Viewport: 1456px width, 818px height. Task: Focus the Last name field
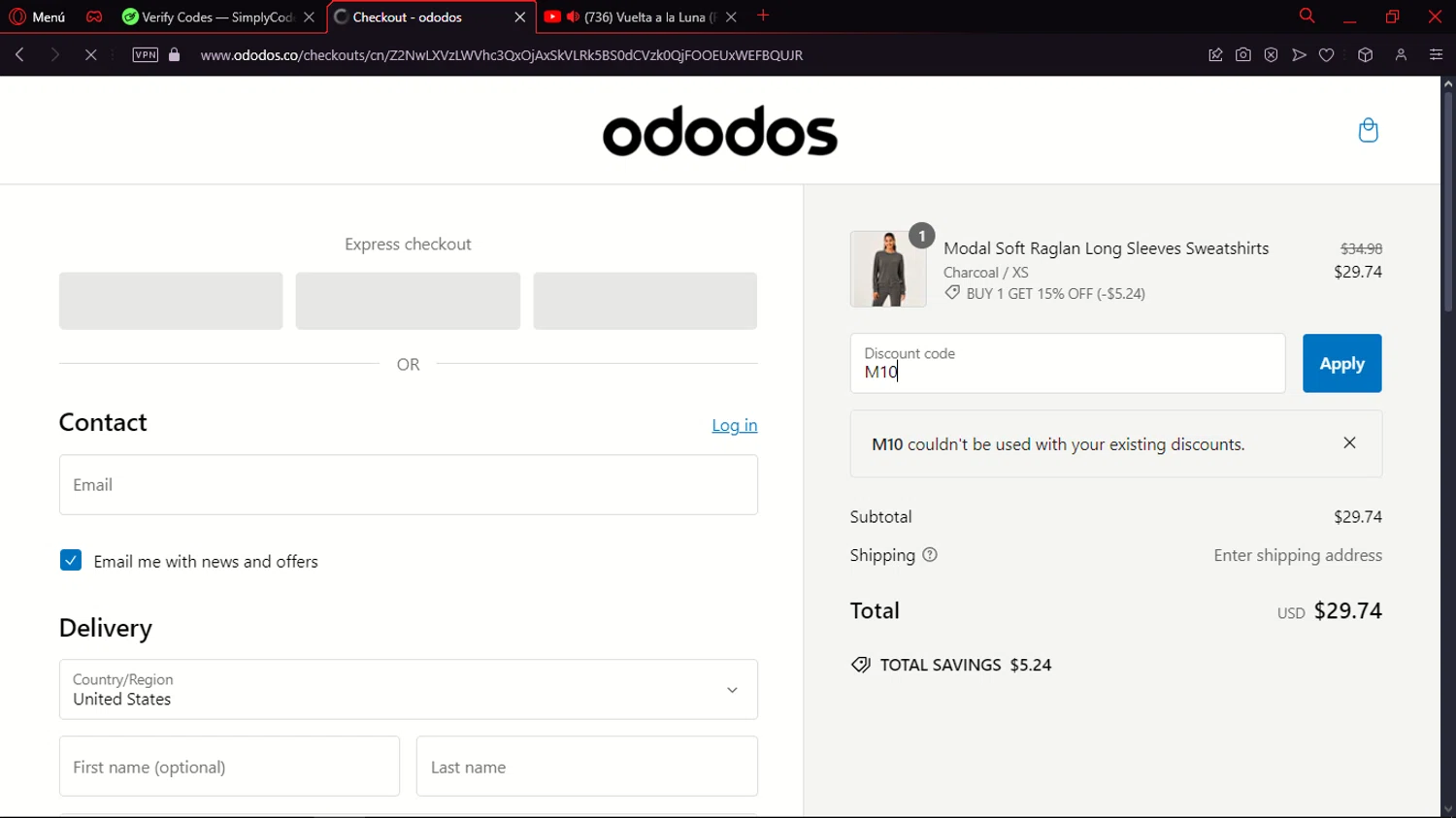587,767
